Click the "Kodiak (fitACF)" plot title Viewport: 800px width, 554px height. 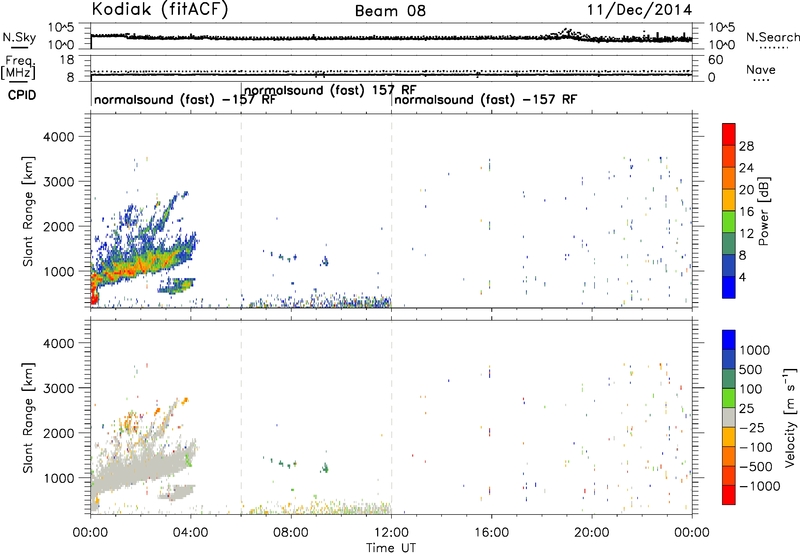coord(160,10)
